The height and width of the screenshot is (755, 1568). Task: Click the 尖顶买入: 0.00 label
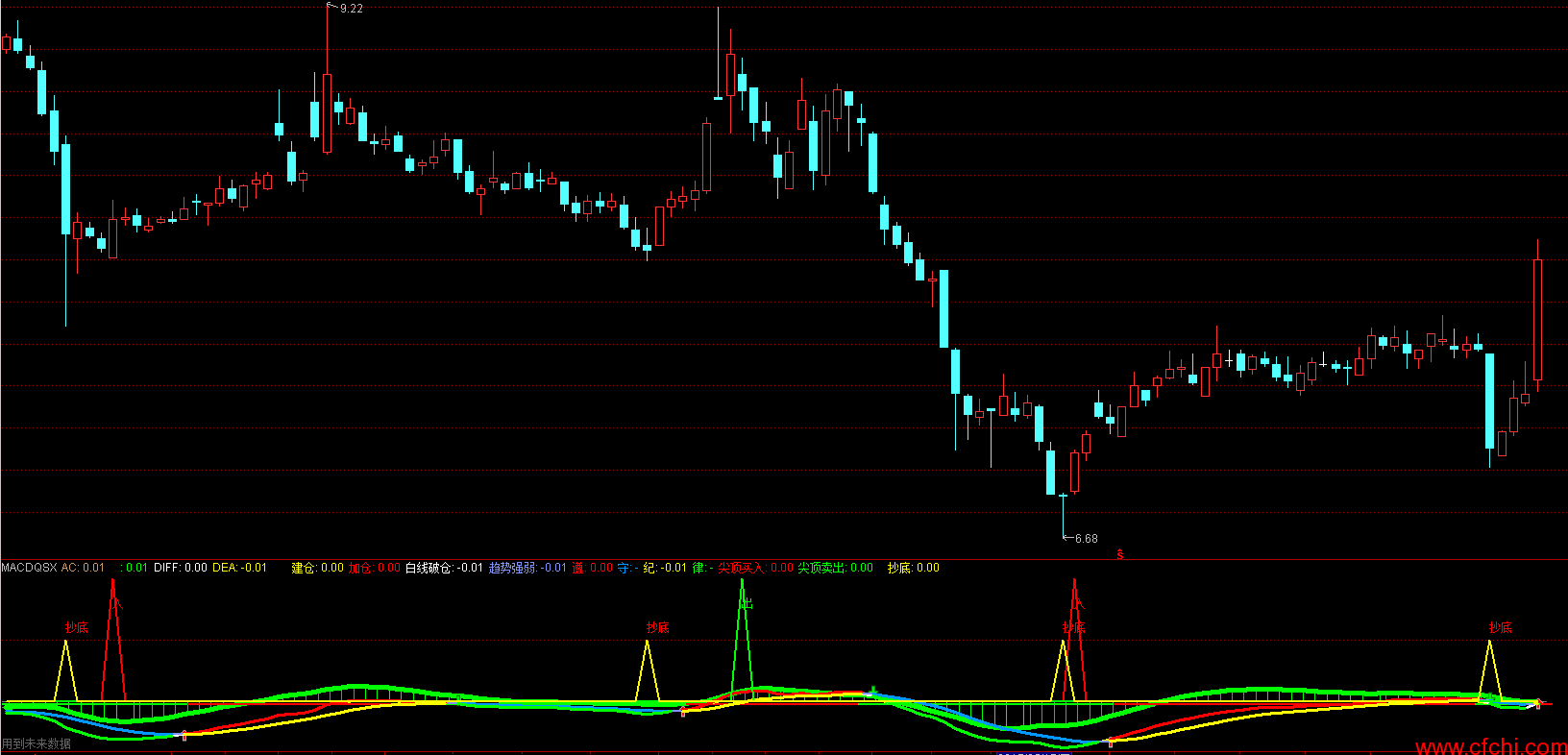(755, 568)
